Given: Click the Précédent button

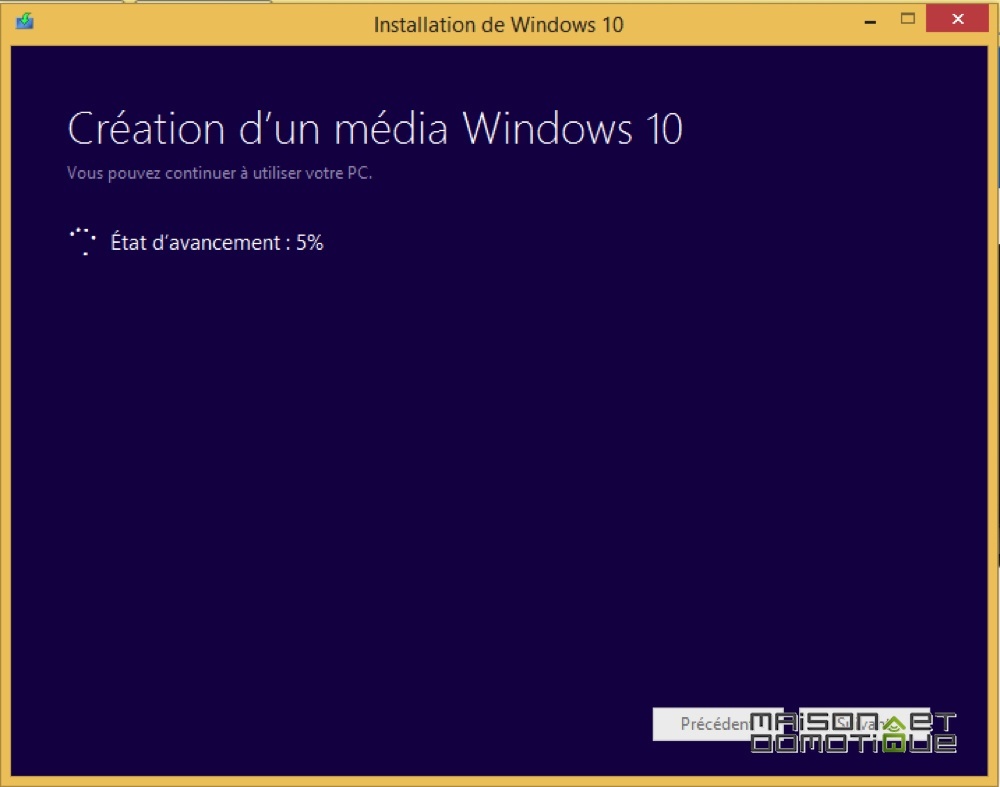Looking at the screenshot, I should 717,724.
